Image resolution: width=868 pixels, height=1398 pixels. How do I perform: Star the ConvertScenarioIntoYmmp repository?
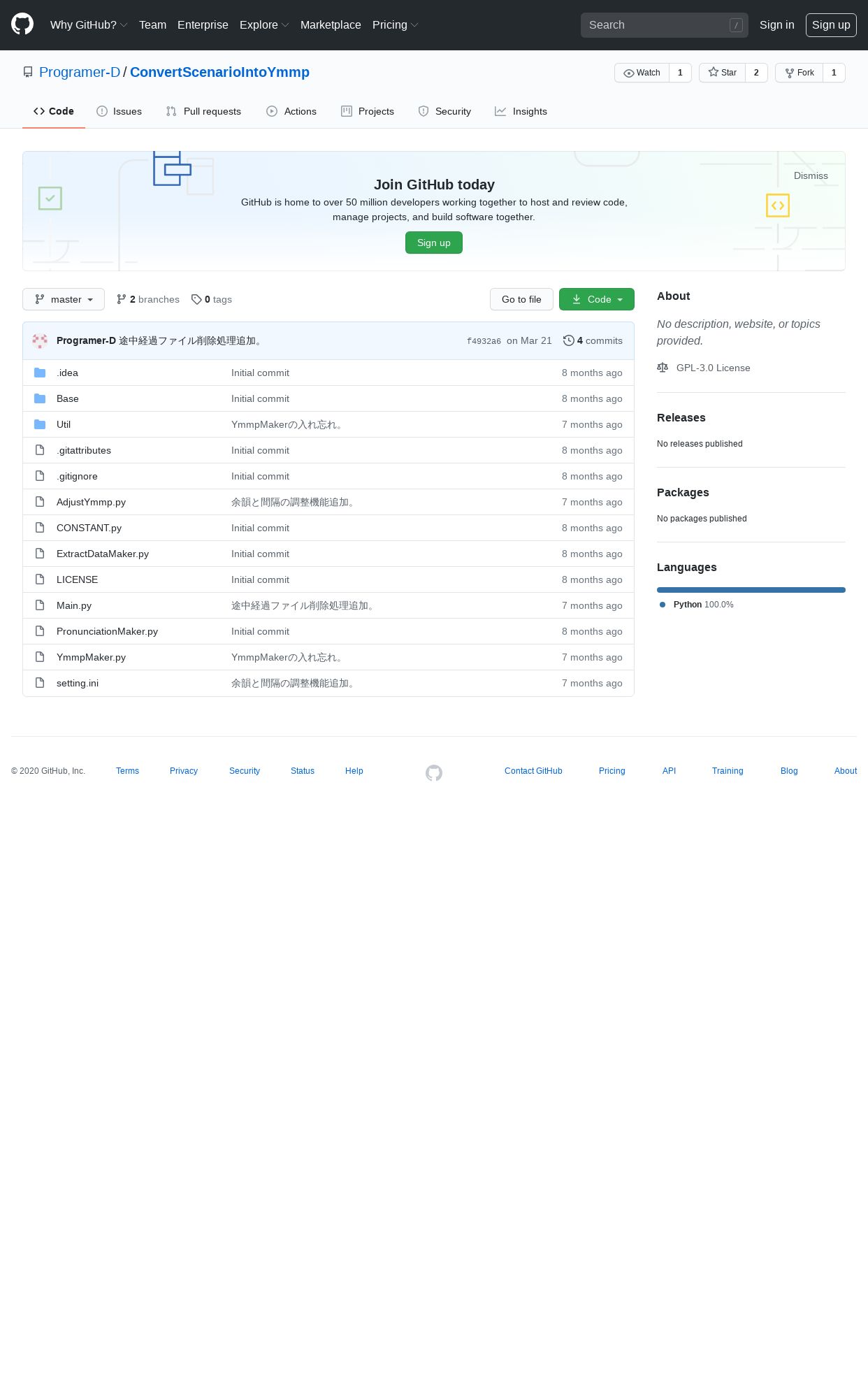(x=722, y=73)
